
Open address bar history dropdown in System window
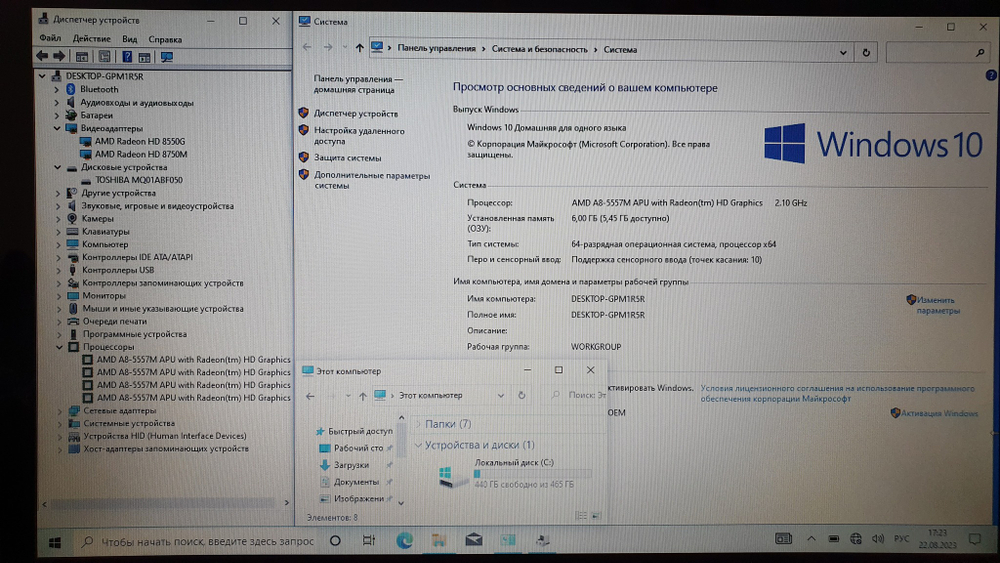click(x=843, y=52)
